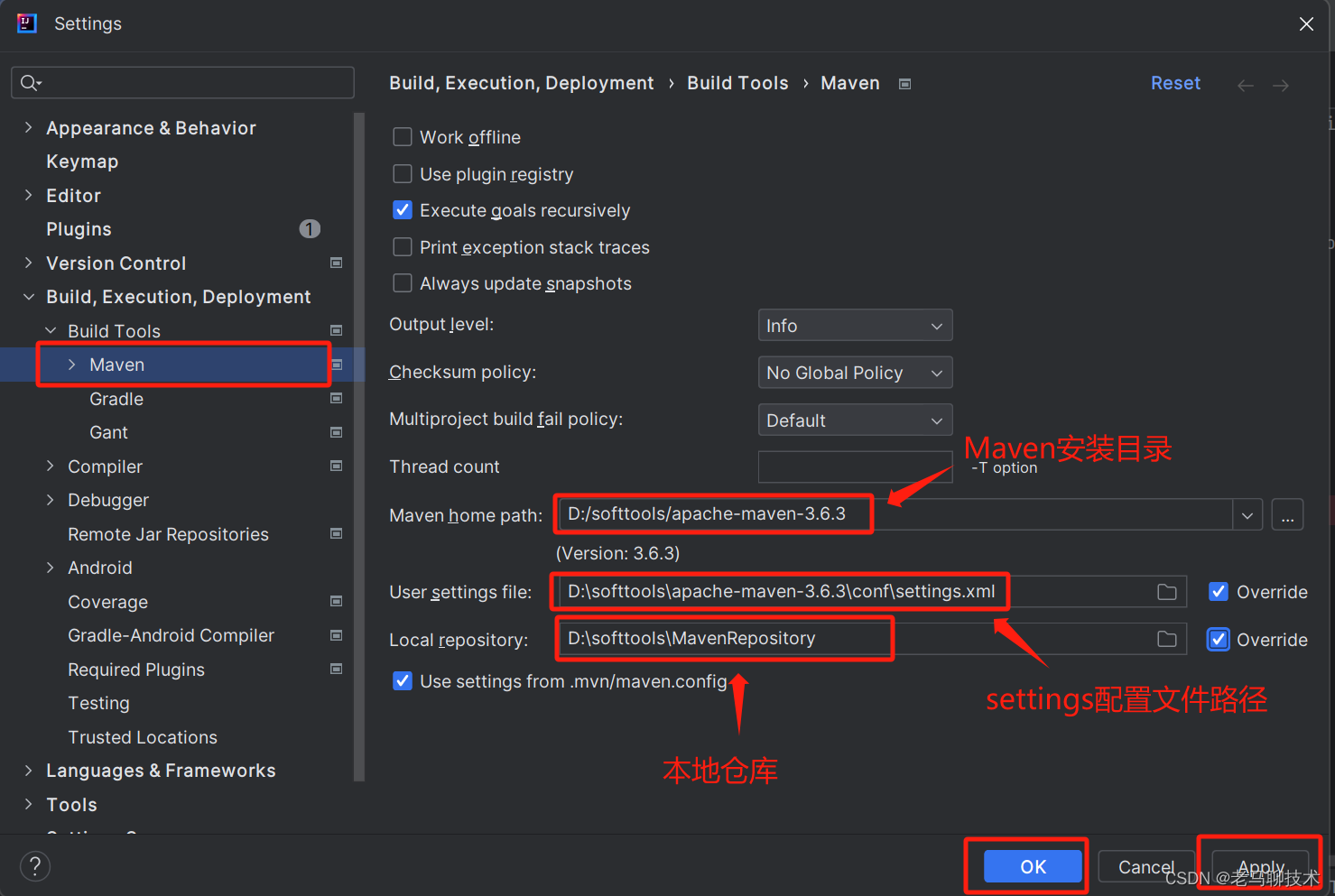Click the Reset link

(x=1175, y=83)
